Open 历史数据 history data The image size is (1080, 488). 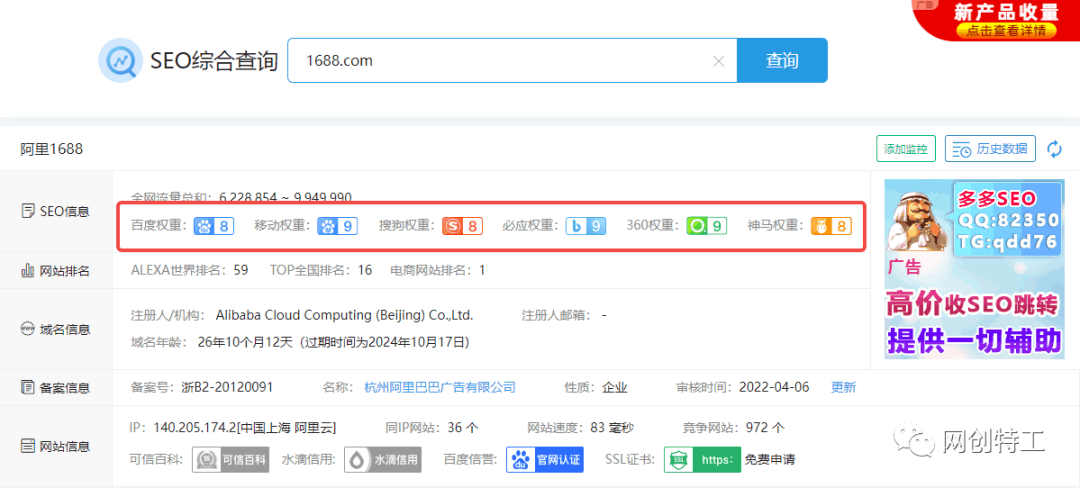point(990,149)
